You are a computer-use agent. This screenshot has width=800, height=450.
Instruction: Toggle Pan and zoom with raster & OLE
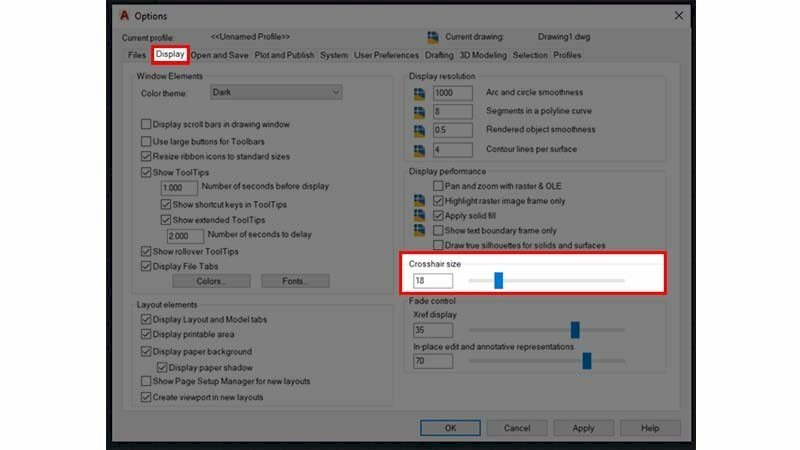click(438, 186)
